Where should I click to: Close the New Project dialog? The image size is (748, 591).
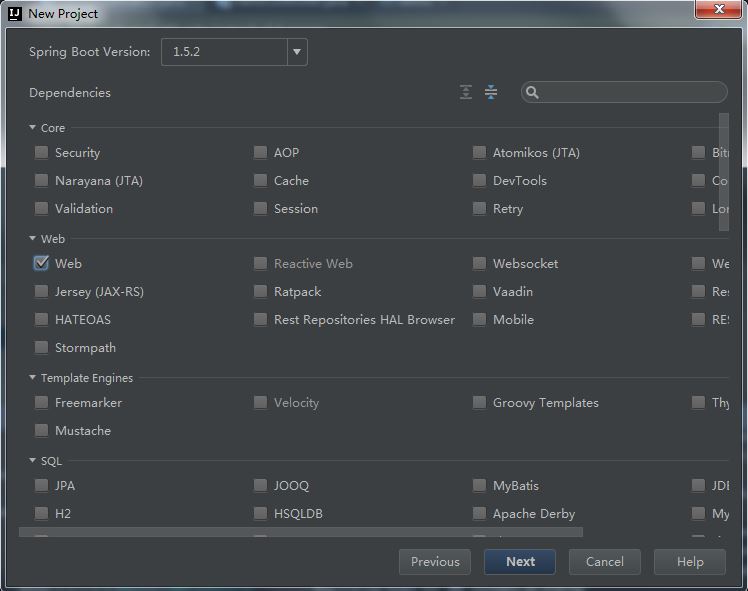click(718, 9)
